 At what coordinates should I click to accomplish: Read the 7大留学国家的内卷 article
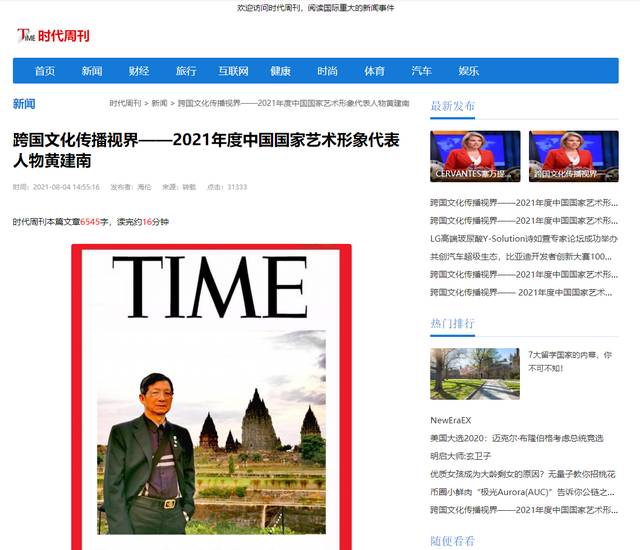(569, 361)
